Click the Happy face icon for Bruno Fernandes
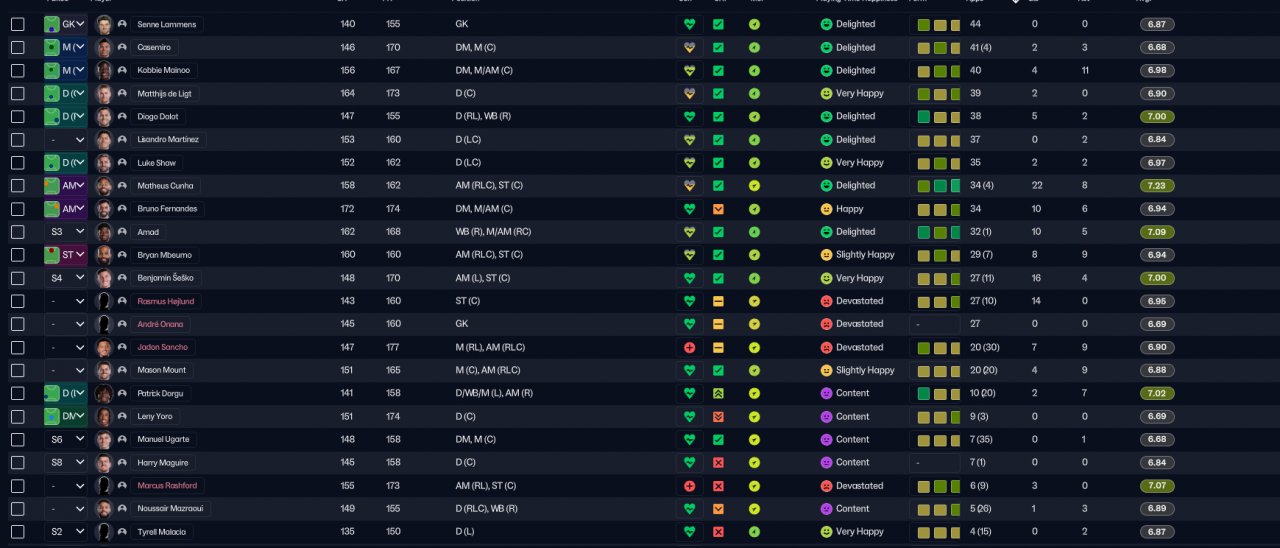1280x548 pixels. click(x=826, y=209)
